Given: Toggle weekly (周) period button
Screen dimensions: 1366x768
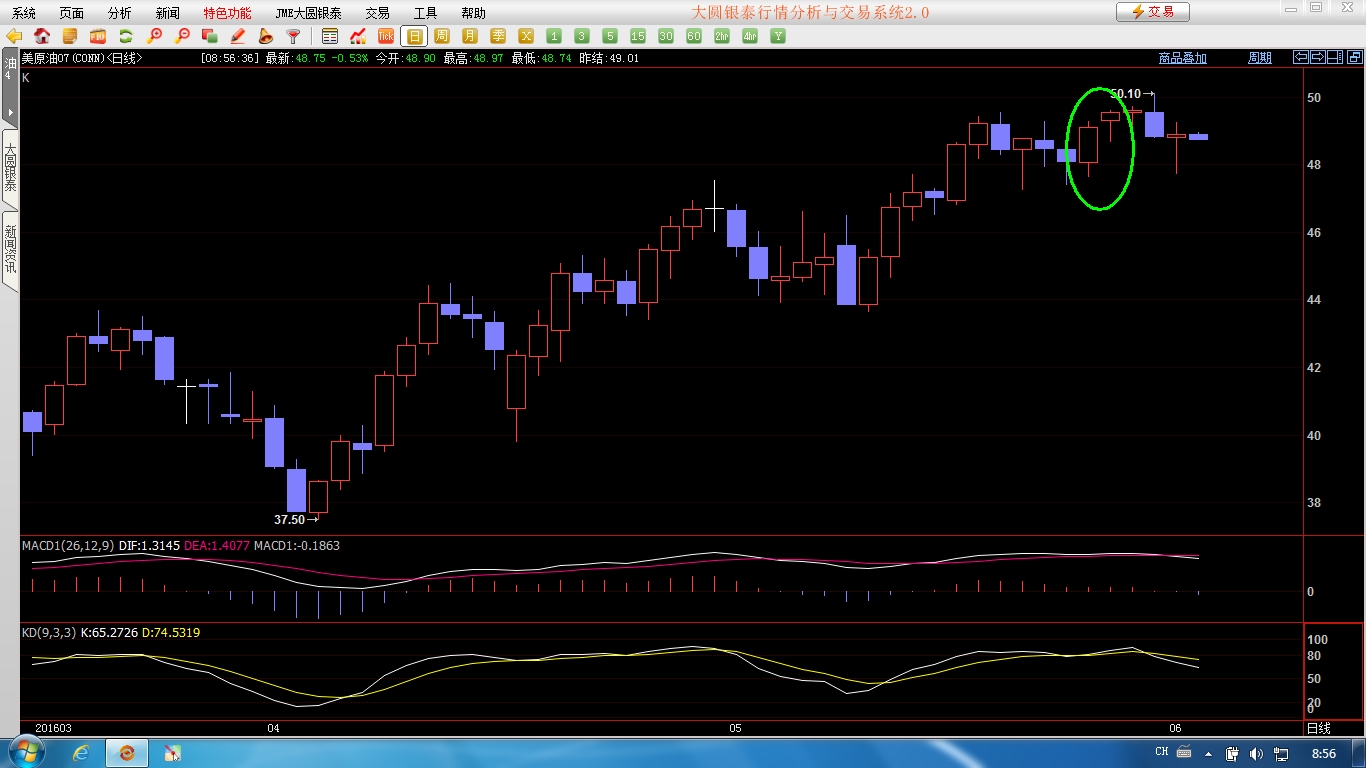Looking at the screenshot, I should coord(441,36).
